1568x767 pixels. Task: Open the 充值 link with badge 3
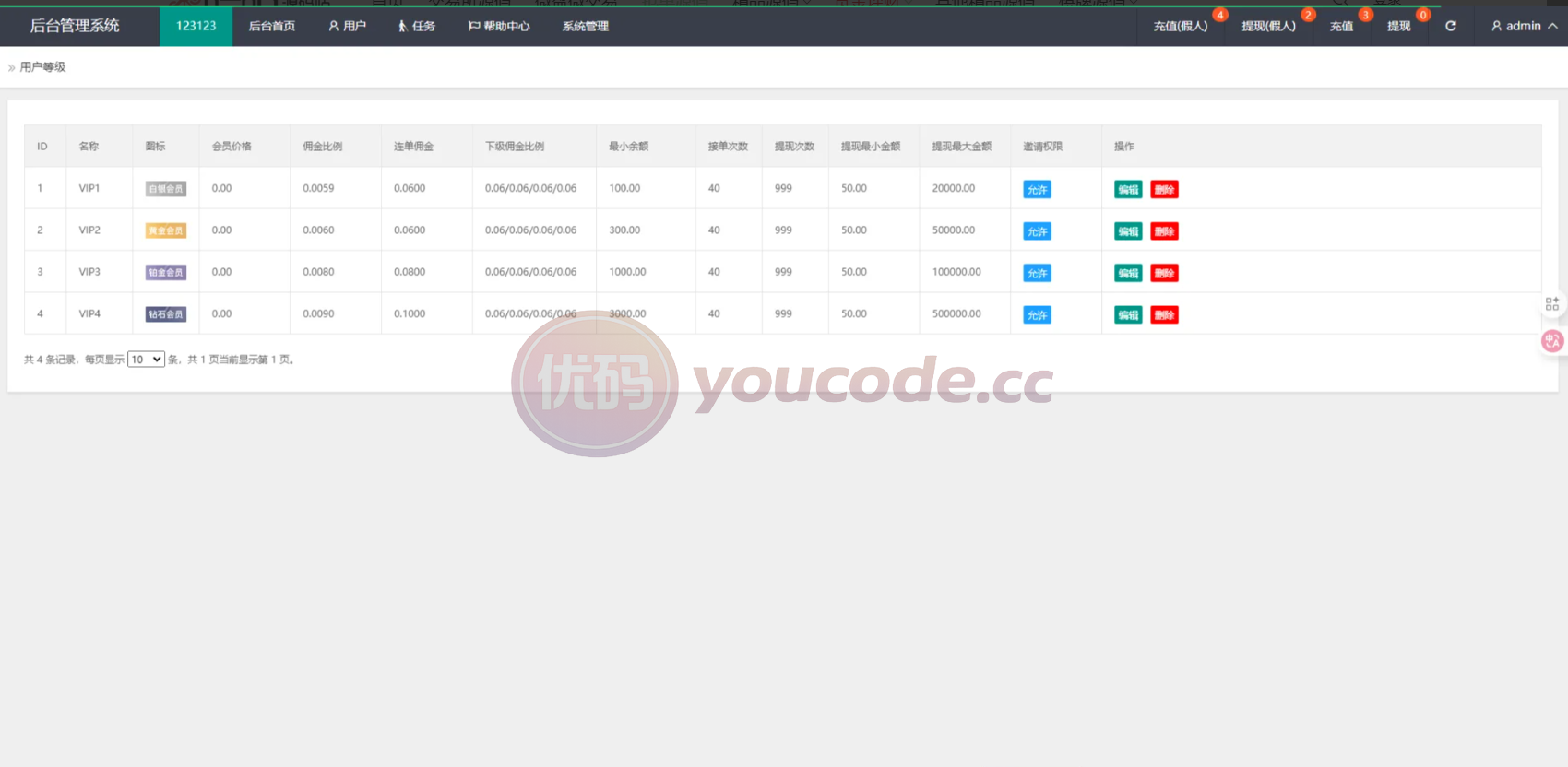pos(1342,26)
